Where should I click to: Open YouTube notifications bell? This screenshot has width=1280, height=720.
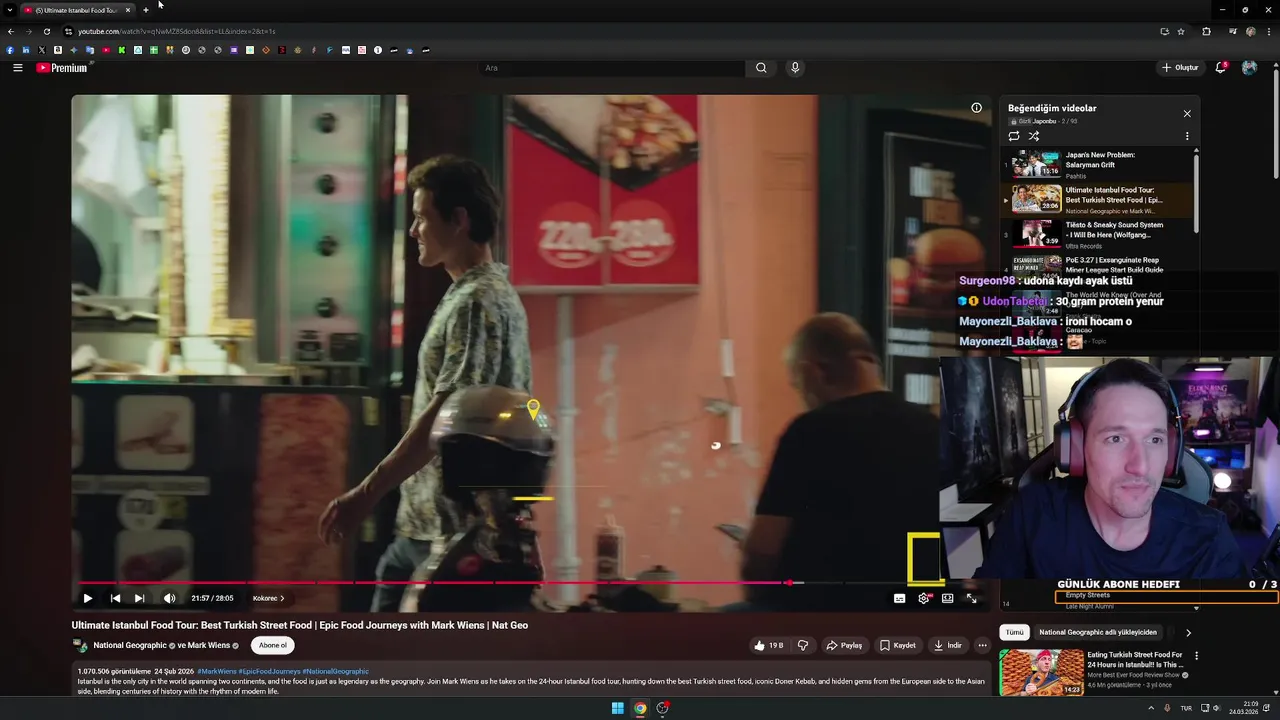click(x=1220, y=68)
